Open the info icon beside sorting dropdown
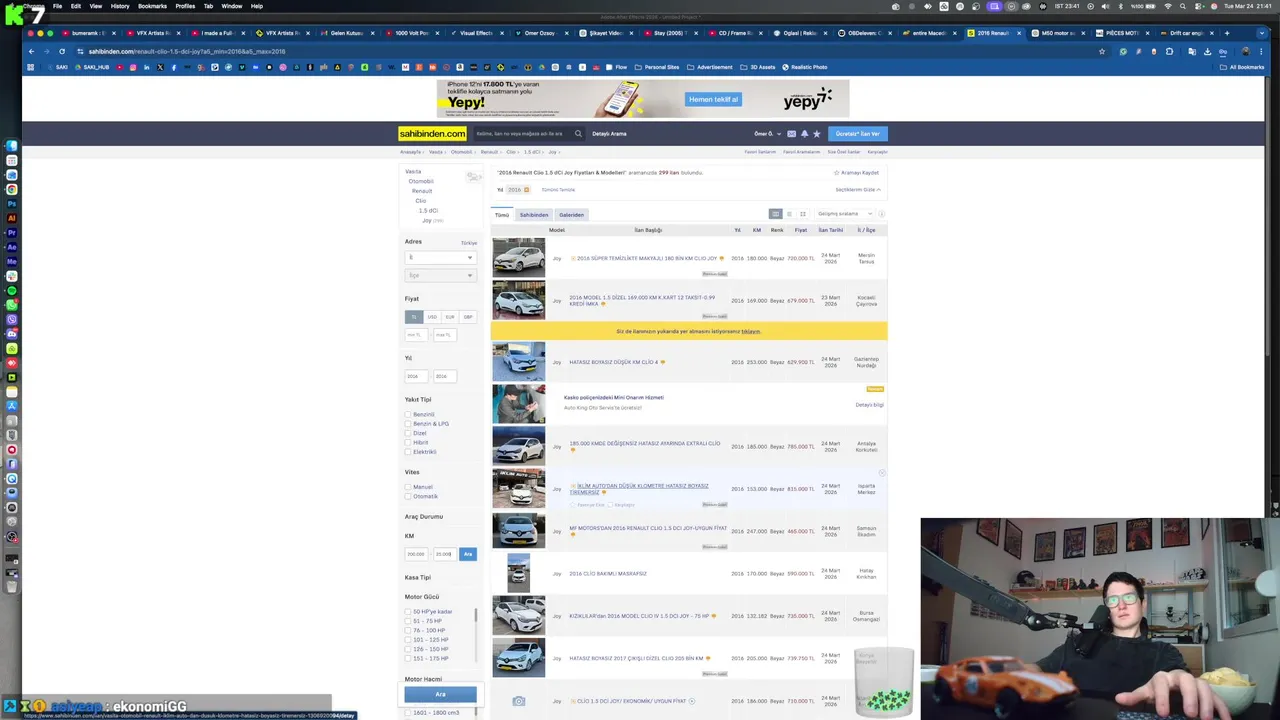 (881, 214)
